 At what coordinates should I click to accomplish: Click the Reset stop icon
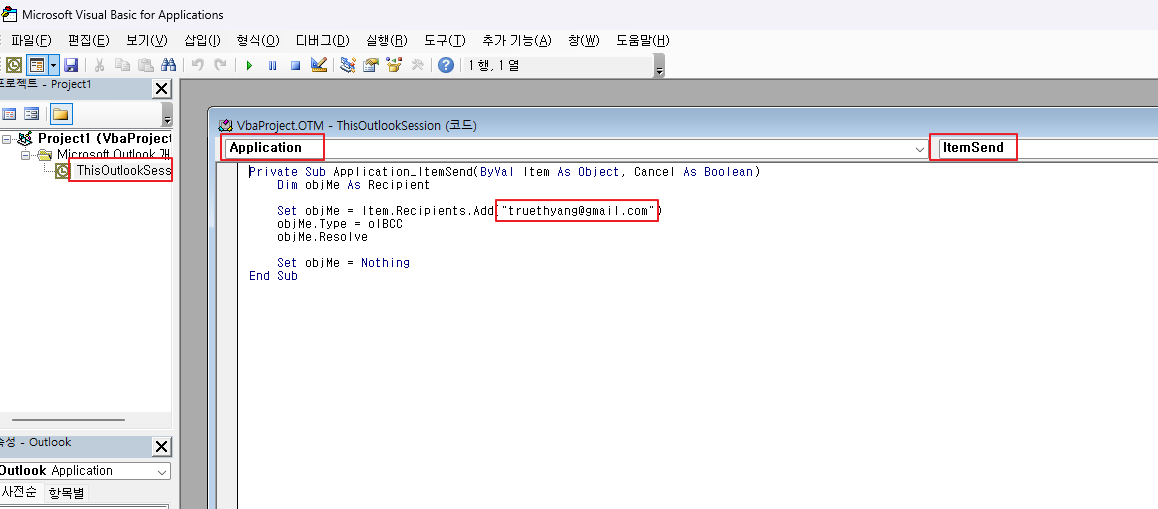click(295, 65)
